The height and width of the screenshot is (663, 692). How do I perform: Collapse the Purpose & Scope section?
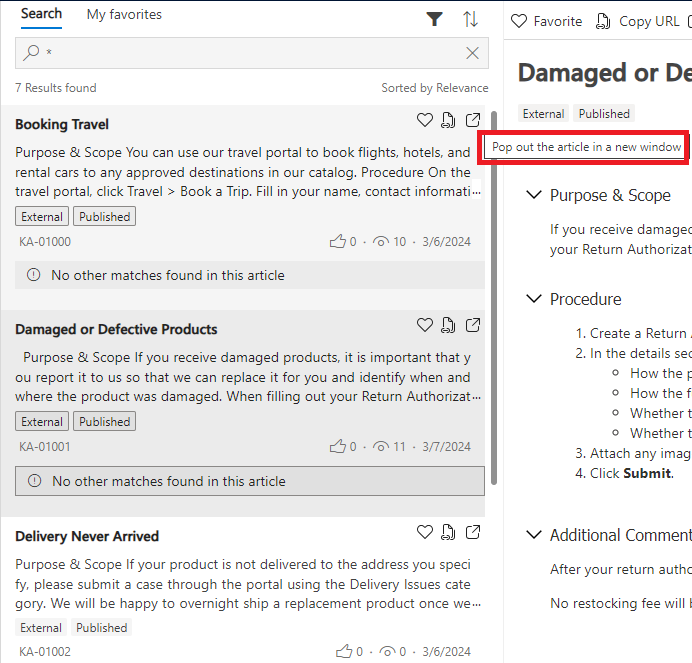pos(534,195)
